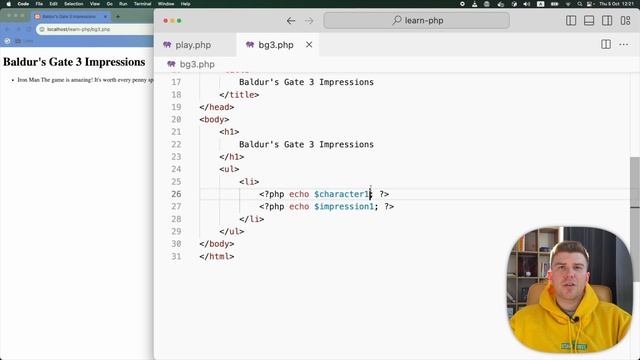640x360 pixels.
Task: Click Baldur's Gate 3 Impressions text on line 17
Action: [x=306, y=82]
